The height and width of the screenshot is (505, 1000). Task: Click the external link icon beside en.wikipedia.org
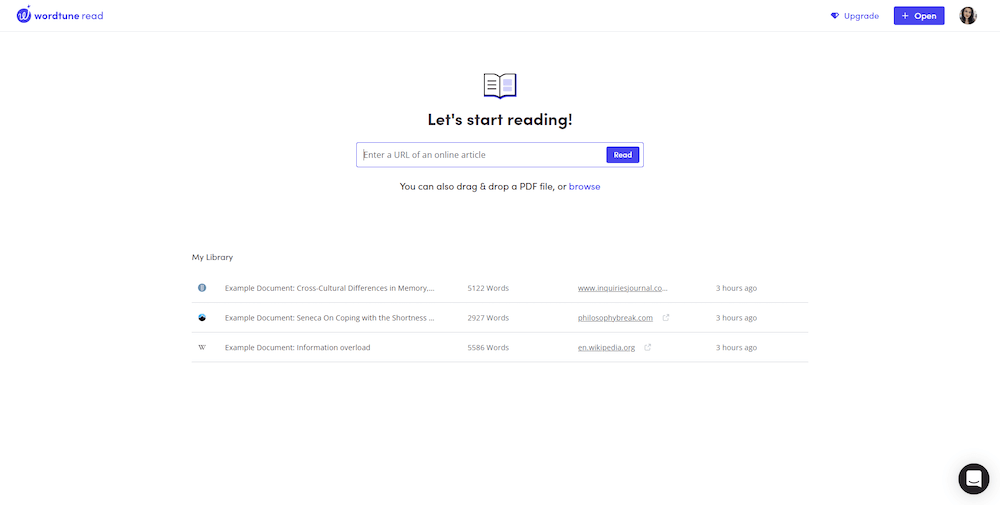(x=648, y=348)
